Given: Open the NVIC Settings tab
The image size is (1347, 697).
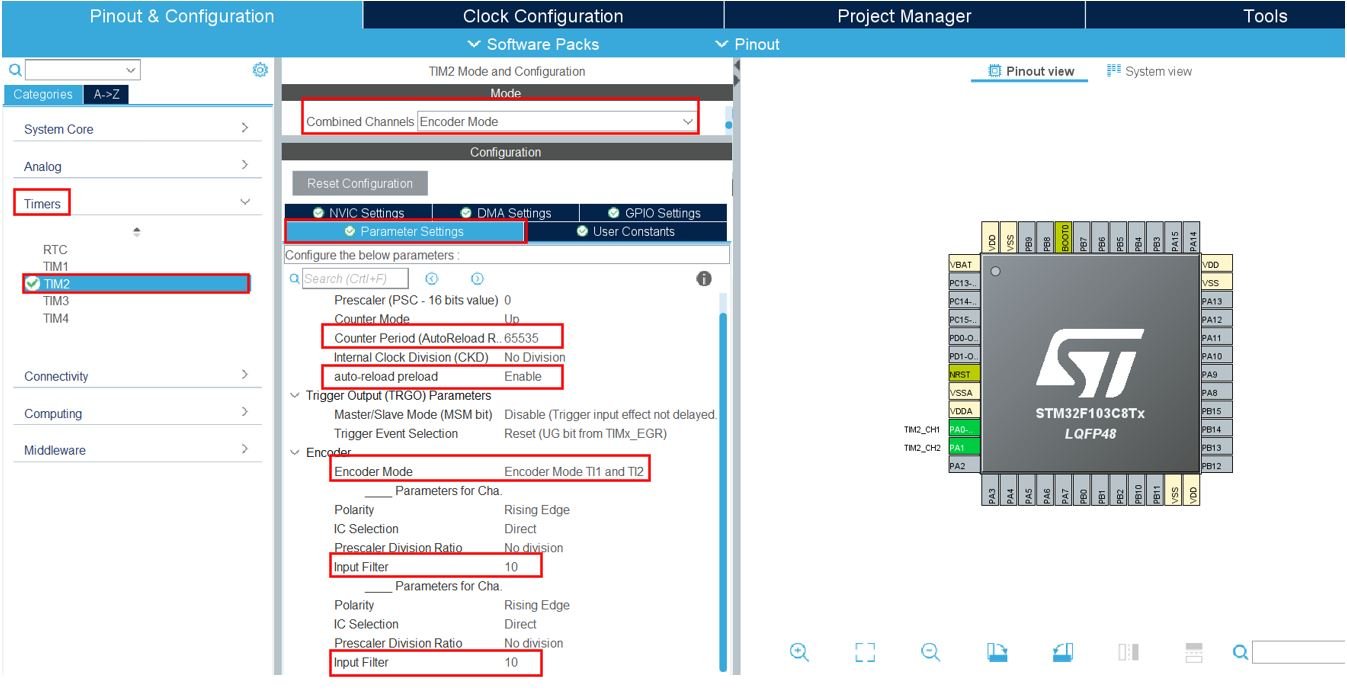Looking at the screenshot, I should coord(358,212).
